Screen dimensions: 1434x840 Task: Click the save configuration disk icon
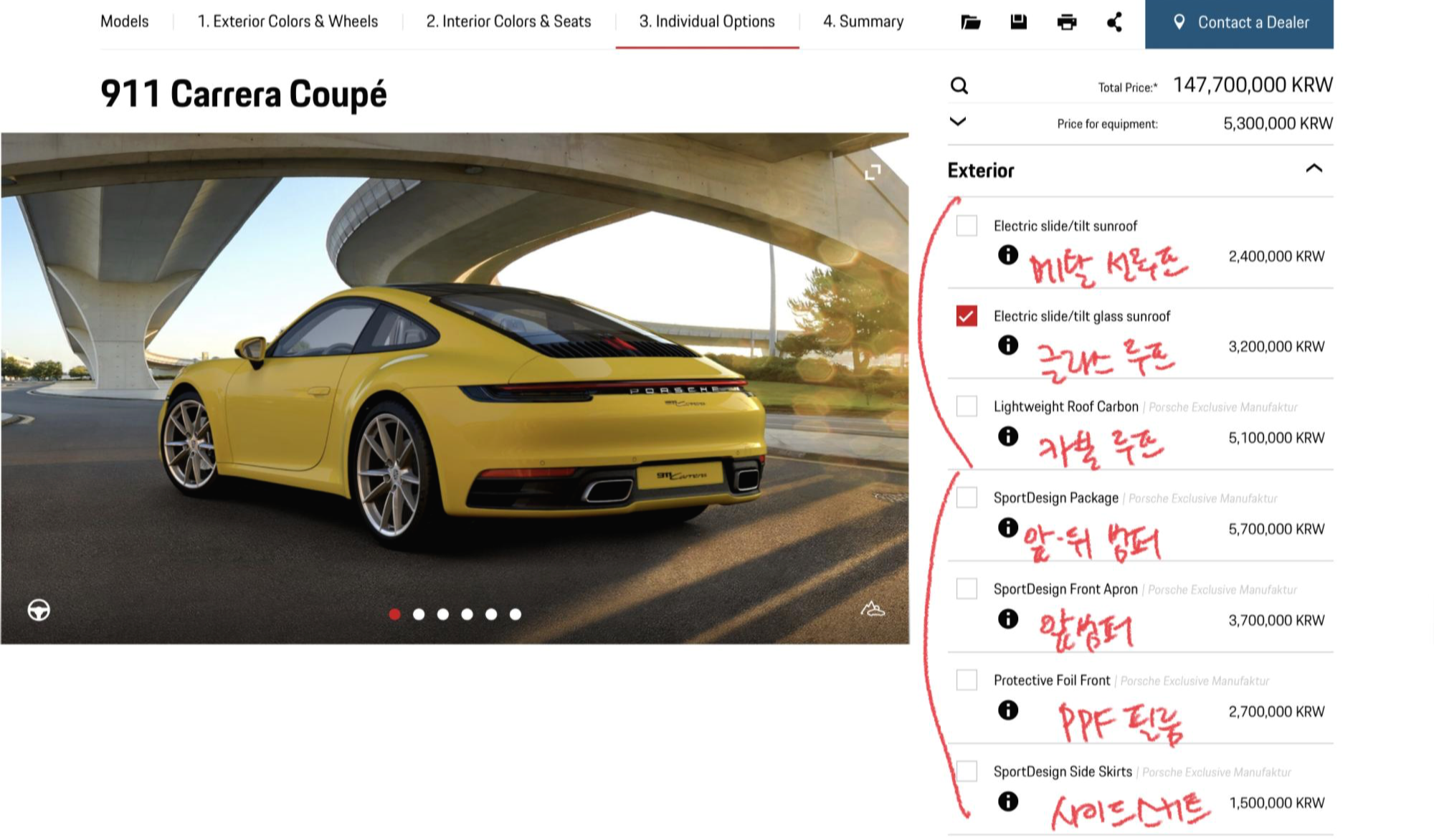pyautogui.click(x=1018, y=22)
